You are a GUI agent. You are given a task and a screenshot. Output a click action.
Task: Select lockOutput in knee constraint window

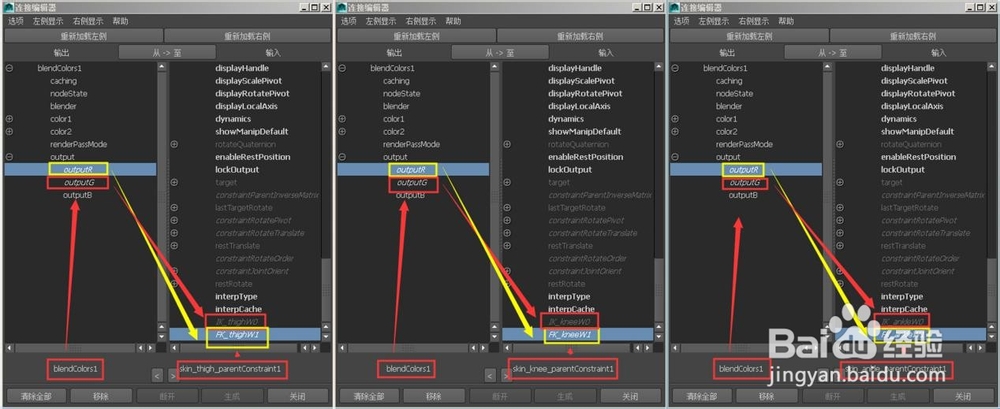(x=570, y=170)
